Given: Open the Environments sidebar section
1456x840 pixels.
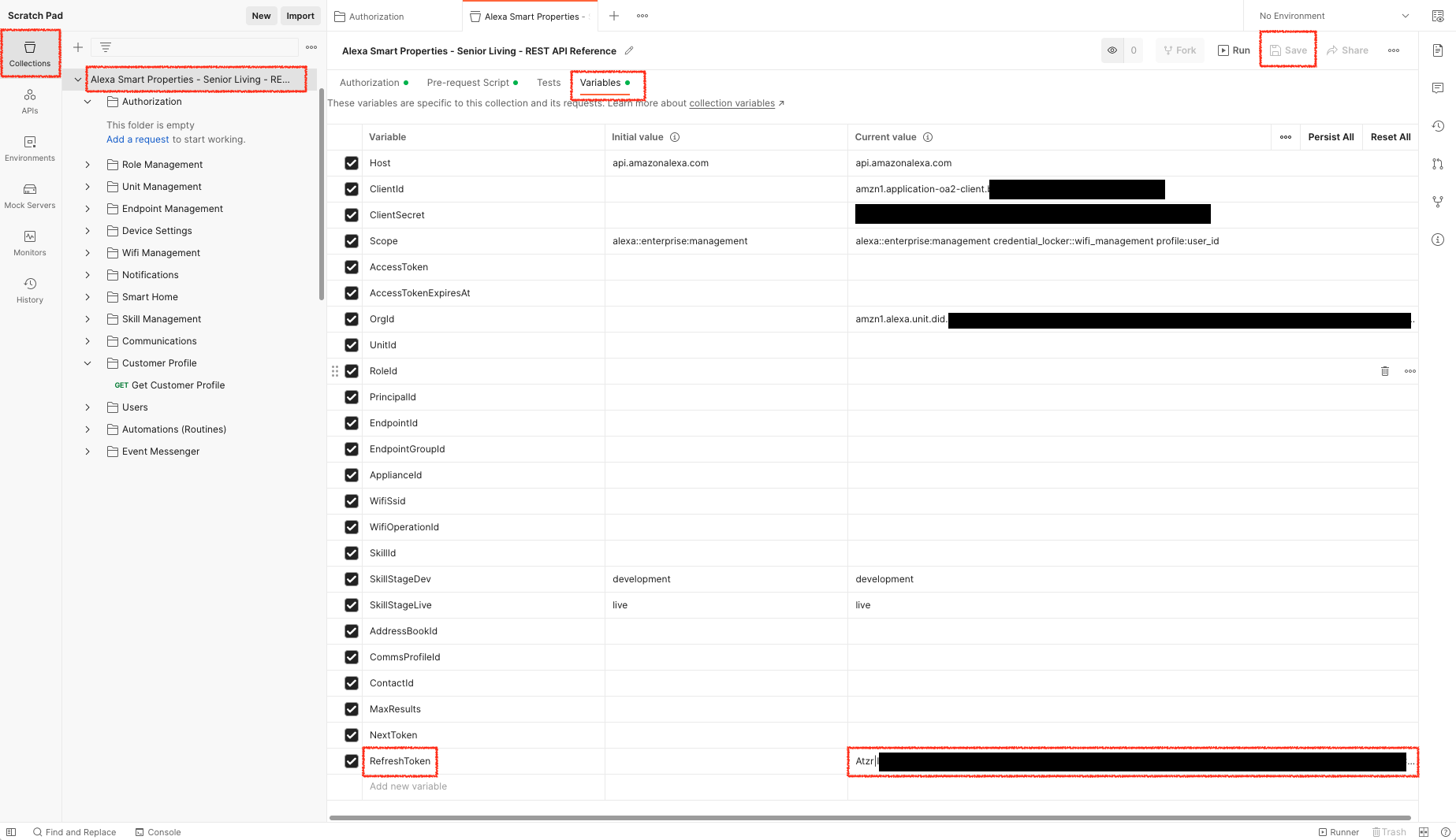Looking at the screenshot, I should (x=30, y=148).
